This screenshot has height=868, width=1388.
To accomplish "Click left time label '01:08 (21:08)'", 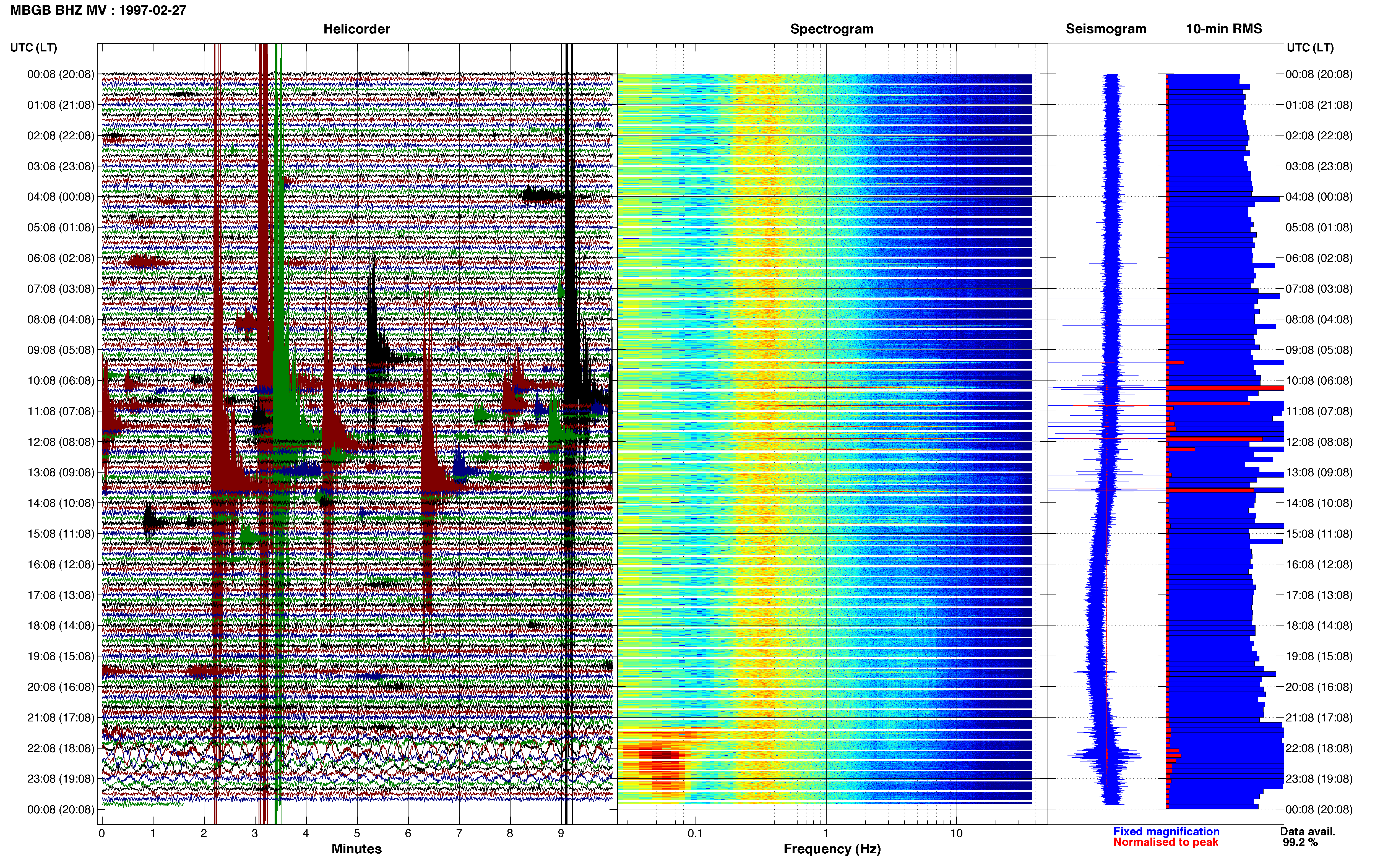I will tap(61, 105).
